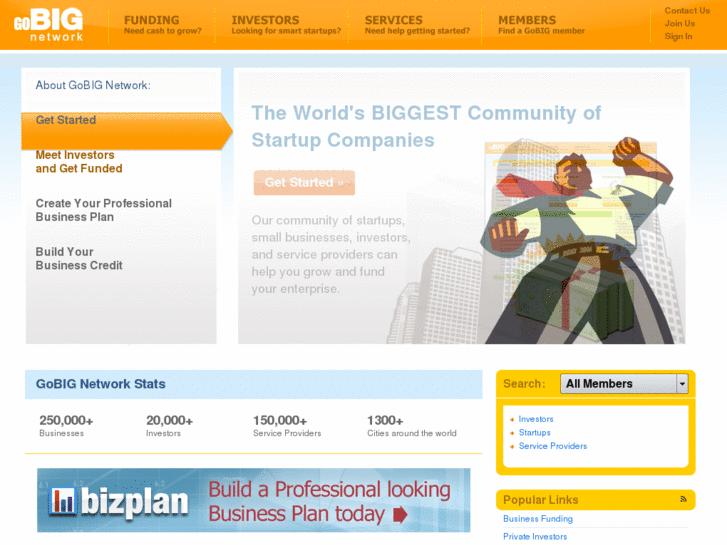Screen dimensions: 727x545
Task: Open the SERVICES menu
Action: click(x=417, y=25)
